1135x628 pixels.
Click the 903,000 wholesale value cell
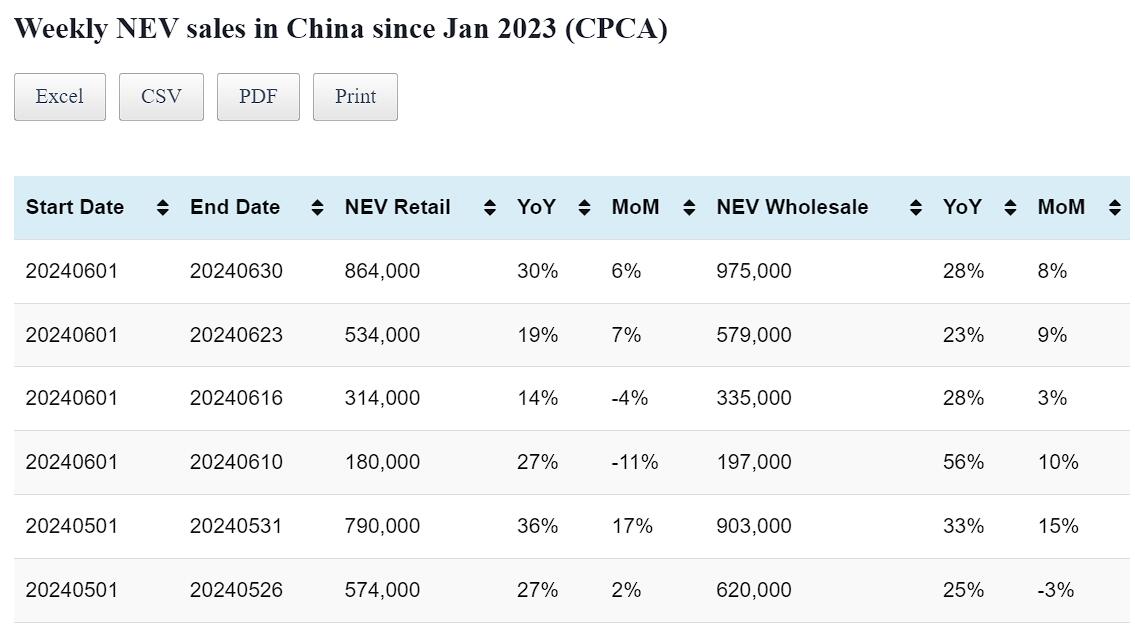[x=753, y=526]
